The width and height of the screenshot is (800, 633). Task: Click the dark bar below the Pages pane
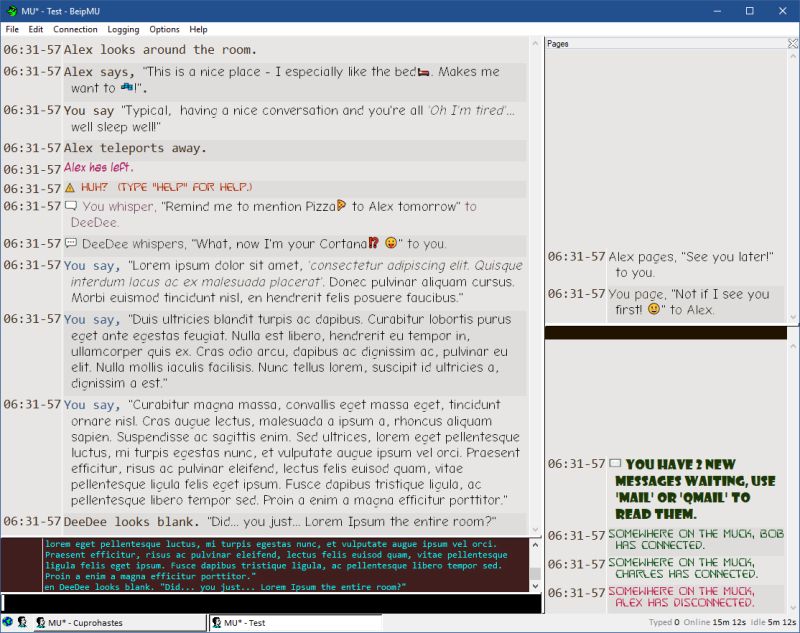coord(666,333)
